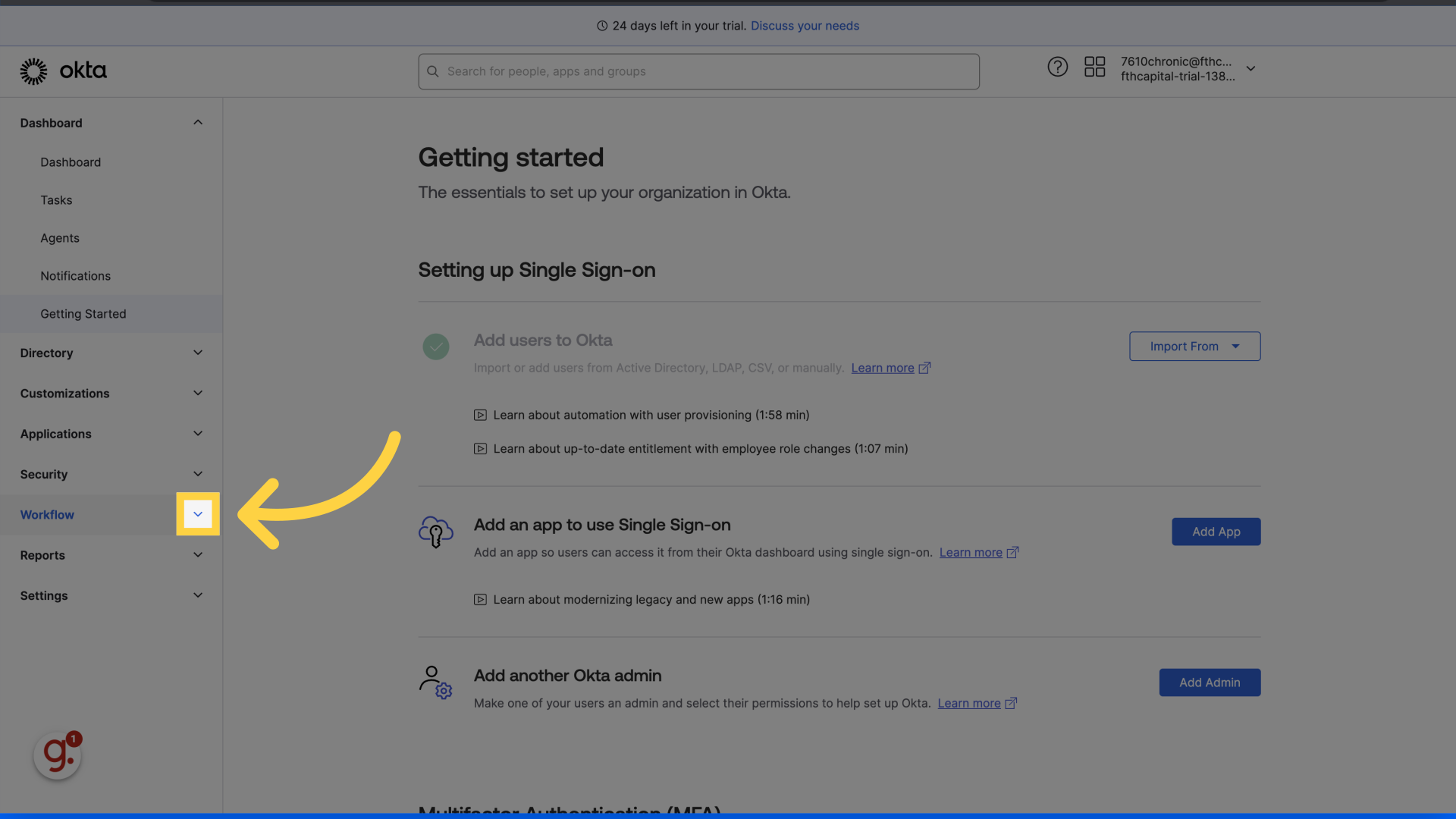Screen dimensions: 1456x819
Task: Open external link icon beside Okta admin Learn more
Action: coord(1011,704)
